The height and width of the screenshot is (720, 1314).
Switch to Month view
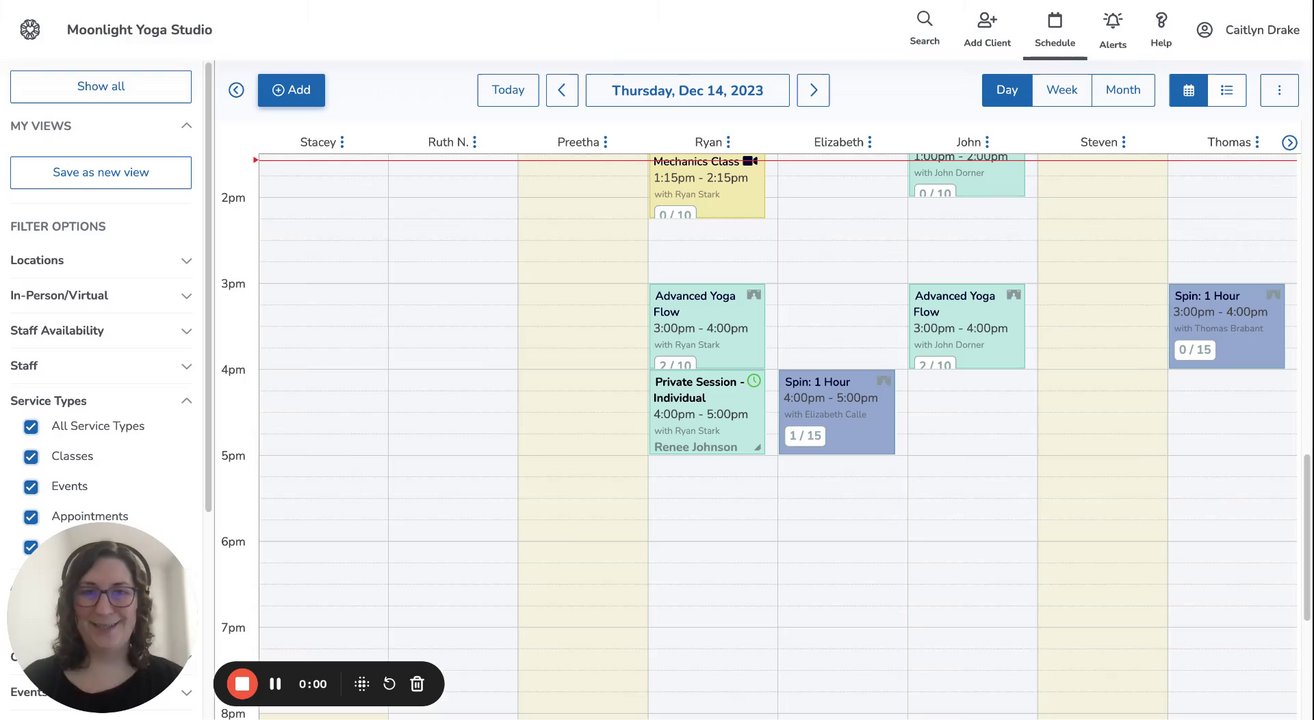pyautogui.click(x=1123, y=90)
